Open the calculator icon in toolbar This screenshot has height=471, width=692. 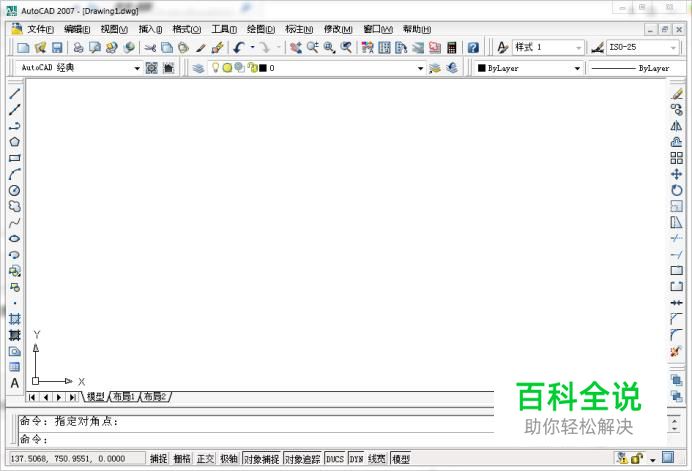[451, 47]
